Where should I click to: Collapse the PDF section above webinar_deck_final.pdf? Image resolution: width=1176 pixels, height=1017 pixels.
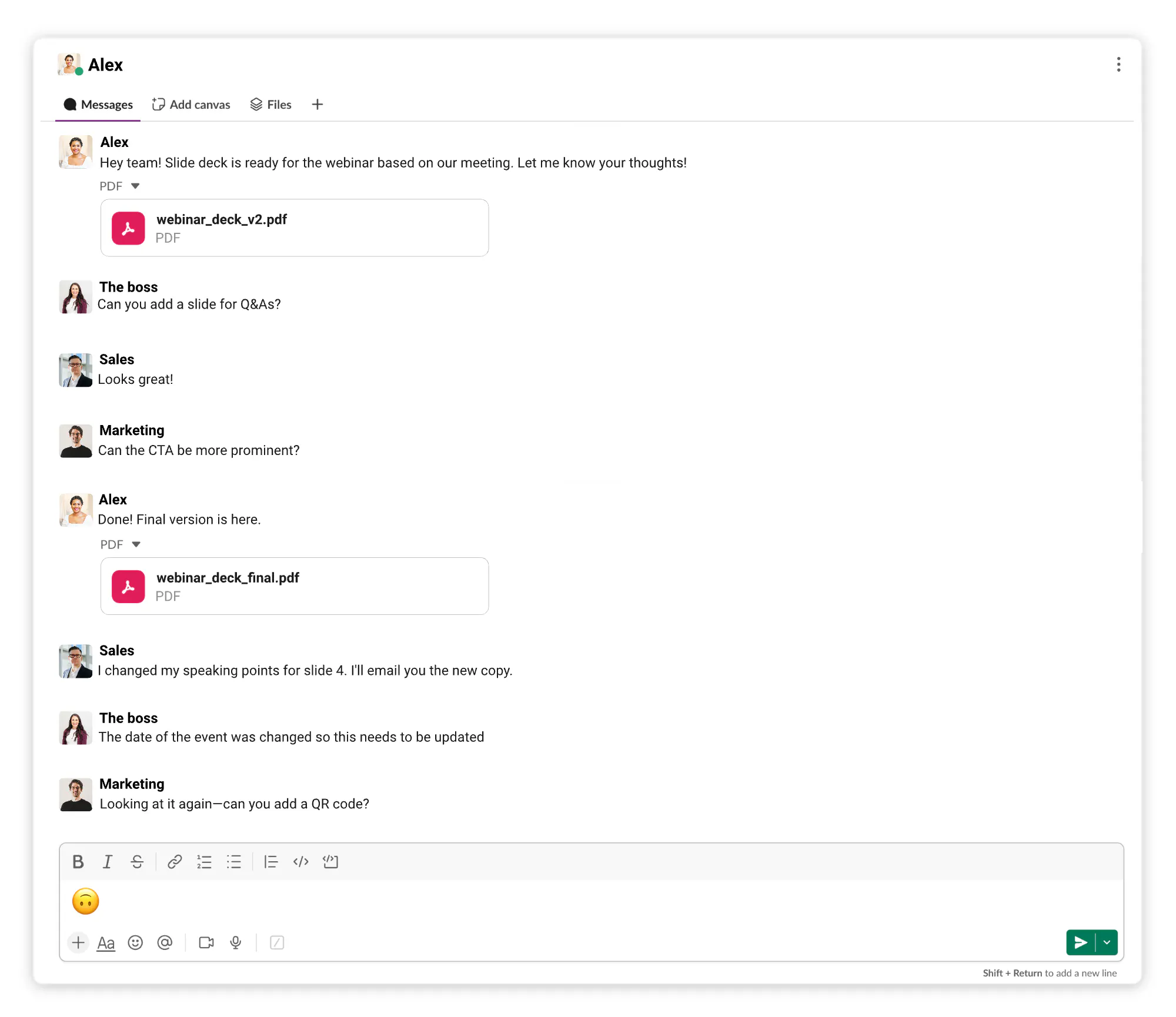135,544
